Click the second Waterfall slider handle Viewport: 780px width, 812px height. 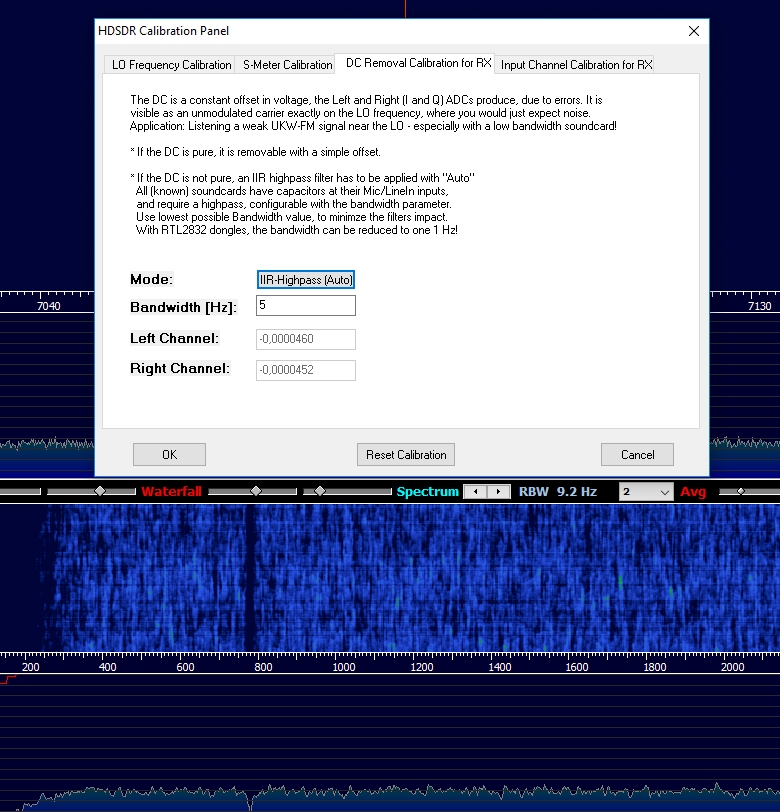[x=256, y=491]
